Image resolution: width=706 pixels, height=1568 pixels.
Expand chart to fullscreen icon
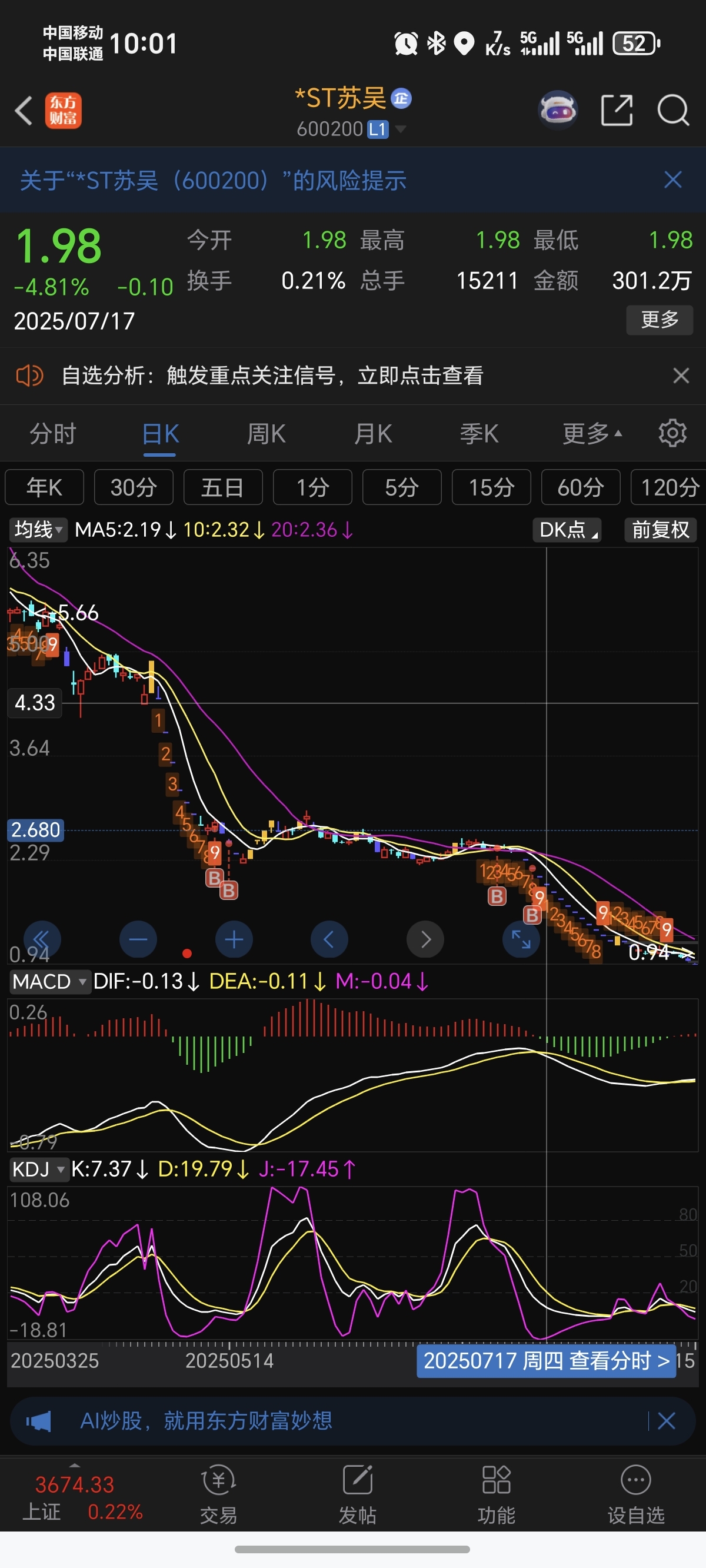(521, 939)
